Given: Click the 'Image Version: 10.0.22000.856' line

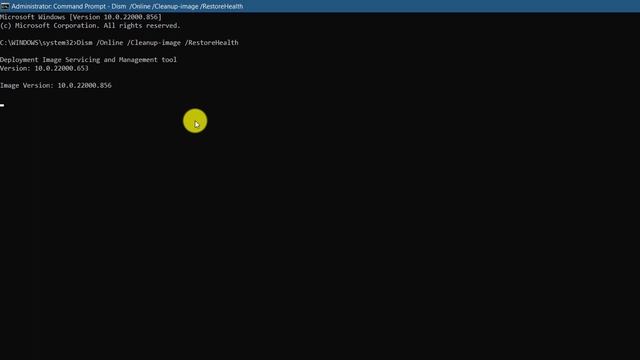Looking at the screenshot, I should pyautogui.click(x=56, y=85).
